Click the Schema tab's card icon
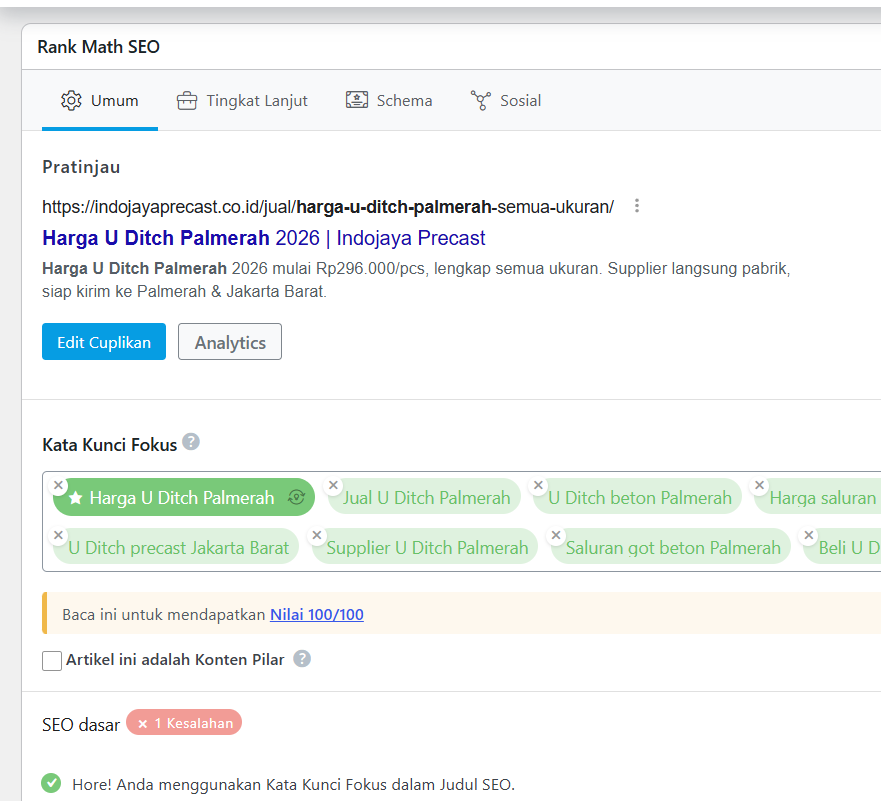The height and width of the screenshot is (801, 881). tap(357, 100)
